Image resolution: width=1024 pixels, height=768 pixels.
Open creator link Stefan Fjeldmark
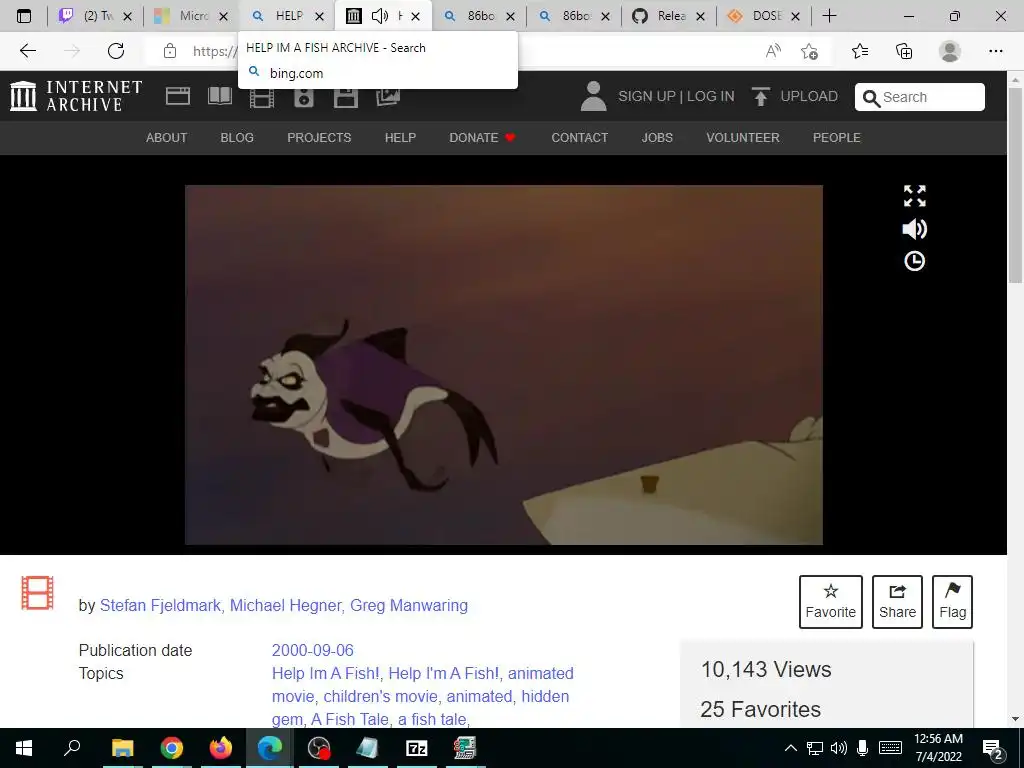[x=160, y=605]
